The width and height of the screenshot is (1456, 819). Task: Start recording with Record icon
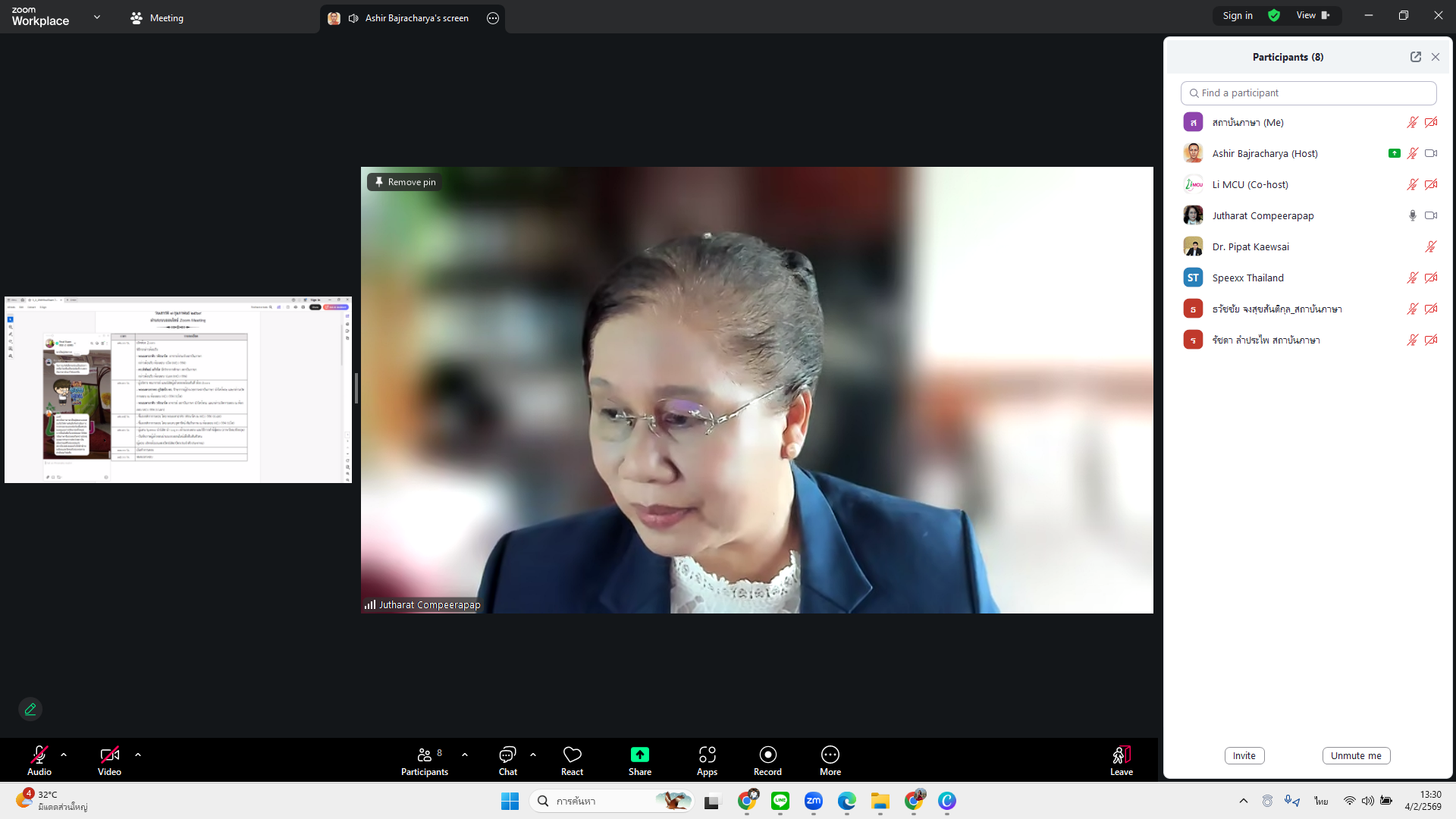click(x=767, y=755)
